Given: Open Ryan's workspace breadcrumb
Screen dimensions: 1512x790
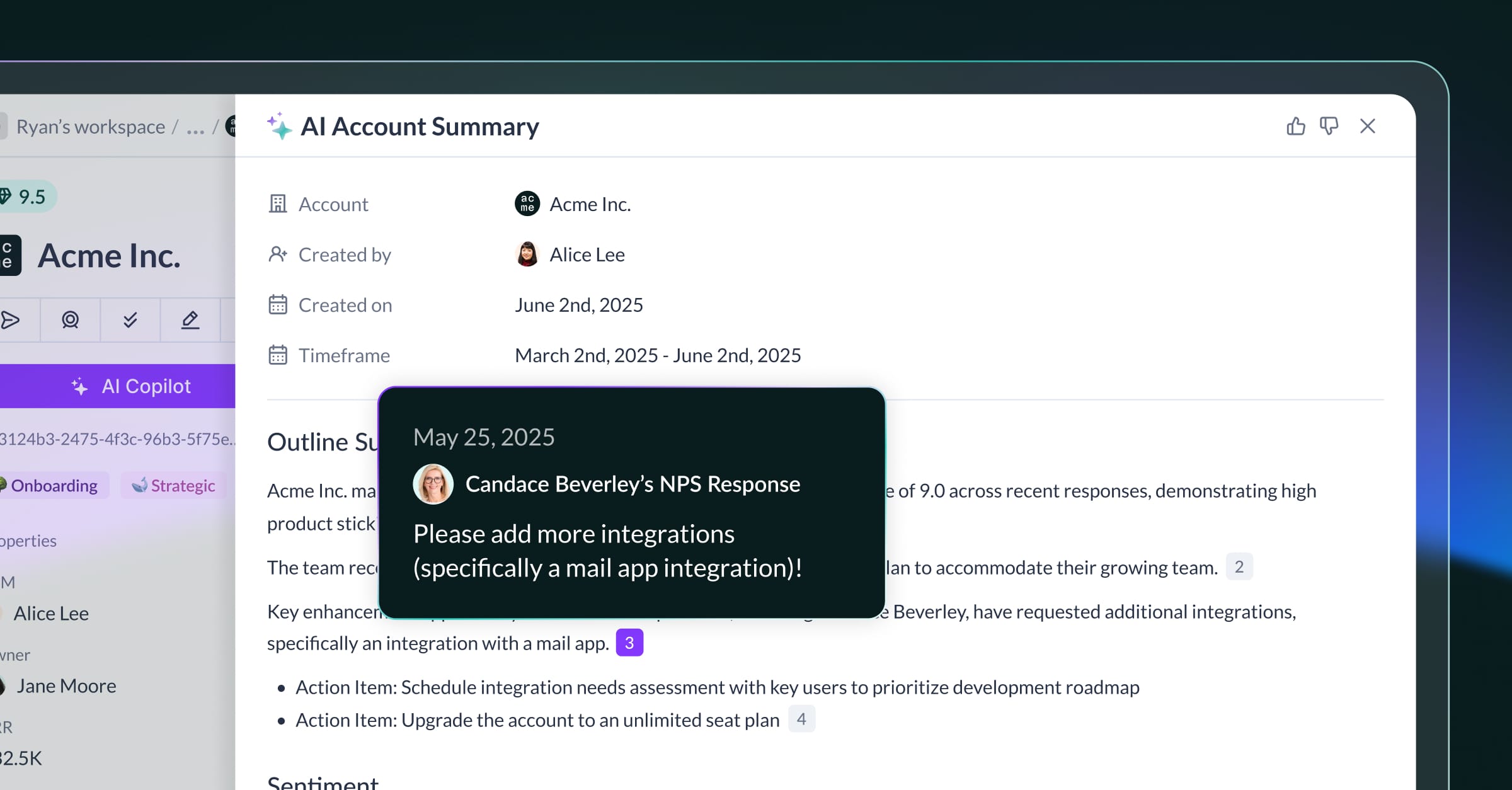Looking at the screenshot, I should (90, 127).
